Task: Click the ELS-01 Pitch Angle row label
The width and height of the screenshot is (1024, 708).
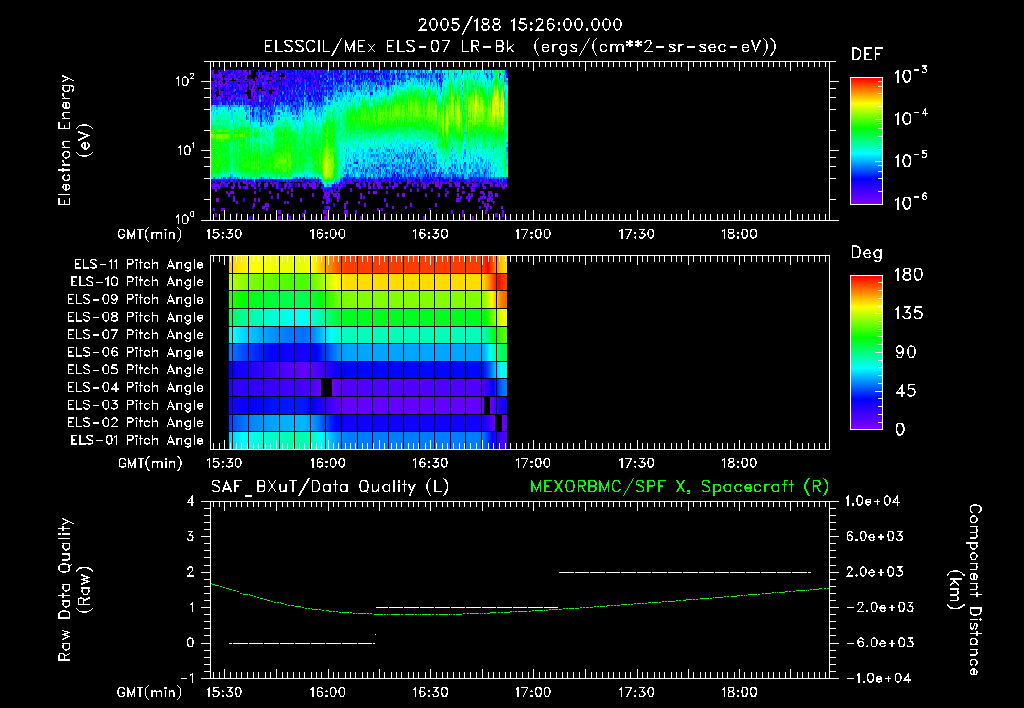Action: coord(137,440)
